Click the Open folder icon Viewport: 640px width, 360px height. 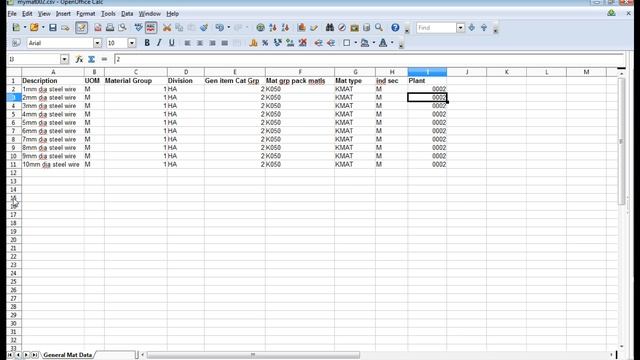[x=34, y=28]
